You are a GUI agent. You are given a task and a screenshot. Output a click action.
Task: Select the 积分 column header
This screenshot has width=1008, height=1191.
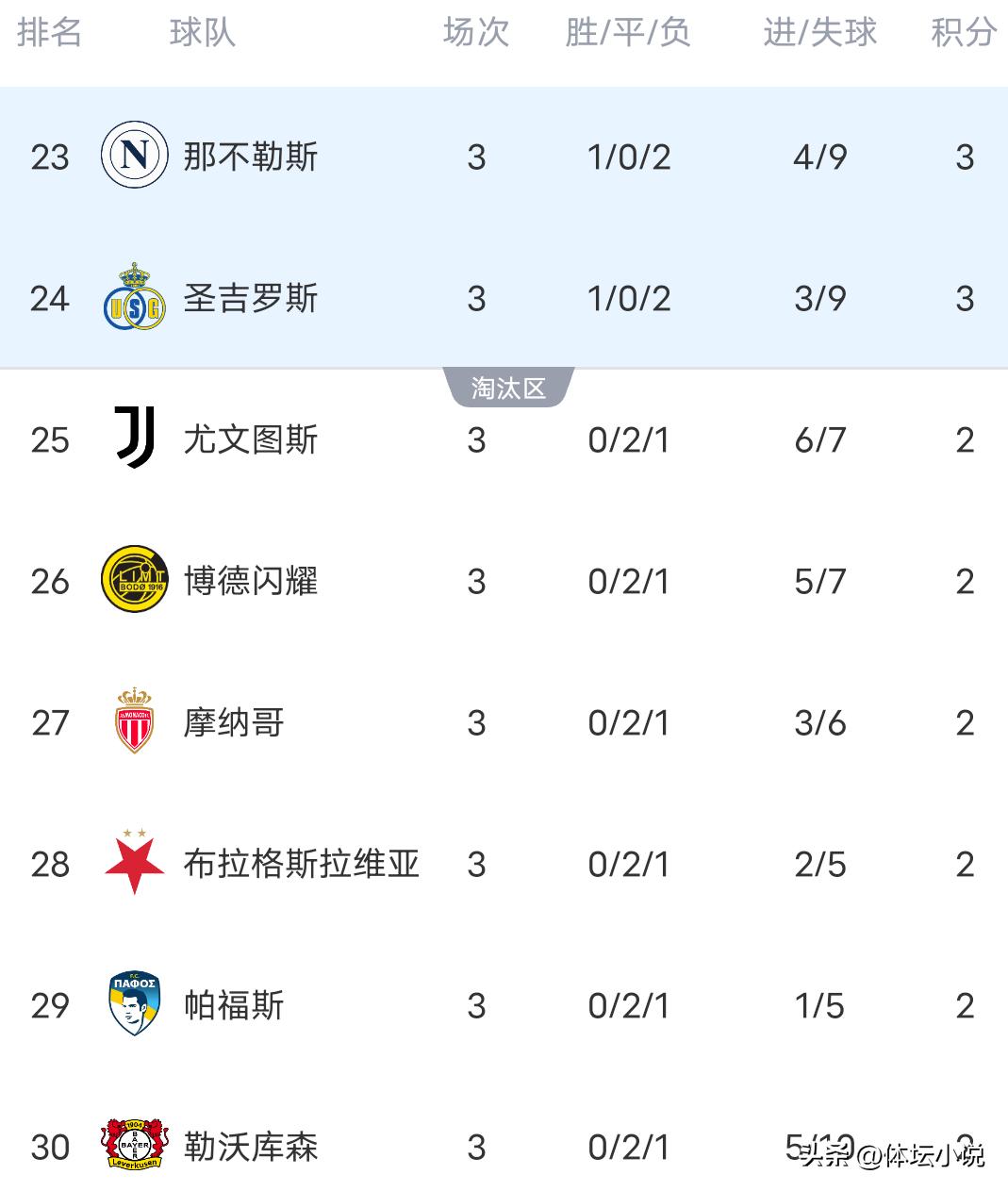tap(964, 33)
